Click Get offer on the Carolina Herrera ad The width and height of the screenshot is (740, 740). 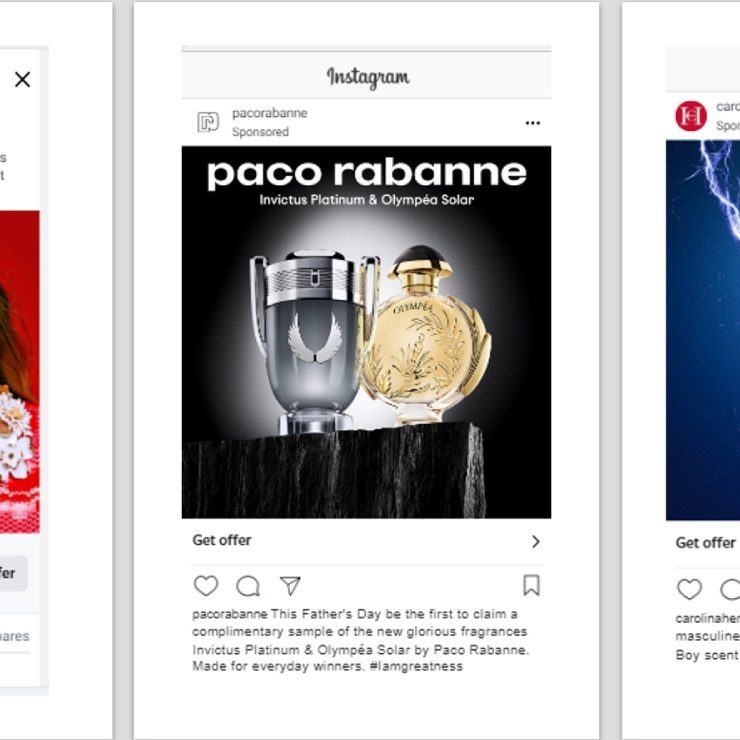[706, 543]
